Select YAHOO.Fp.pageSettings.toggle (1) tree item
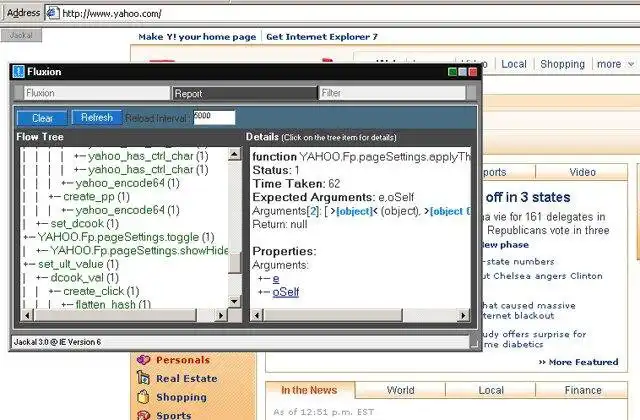Image resolution: width=640 pixels, height=420 pixels. pyautogui.click(x=126, y=237)
